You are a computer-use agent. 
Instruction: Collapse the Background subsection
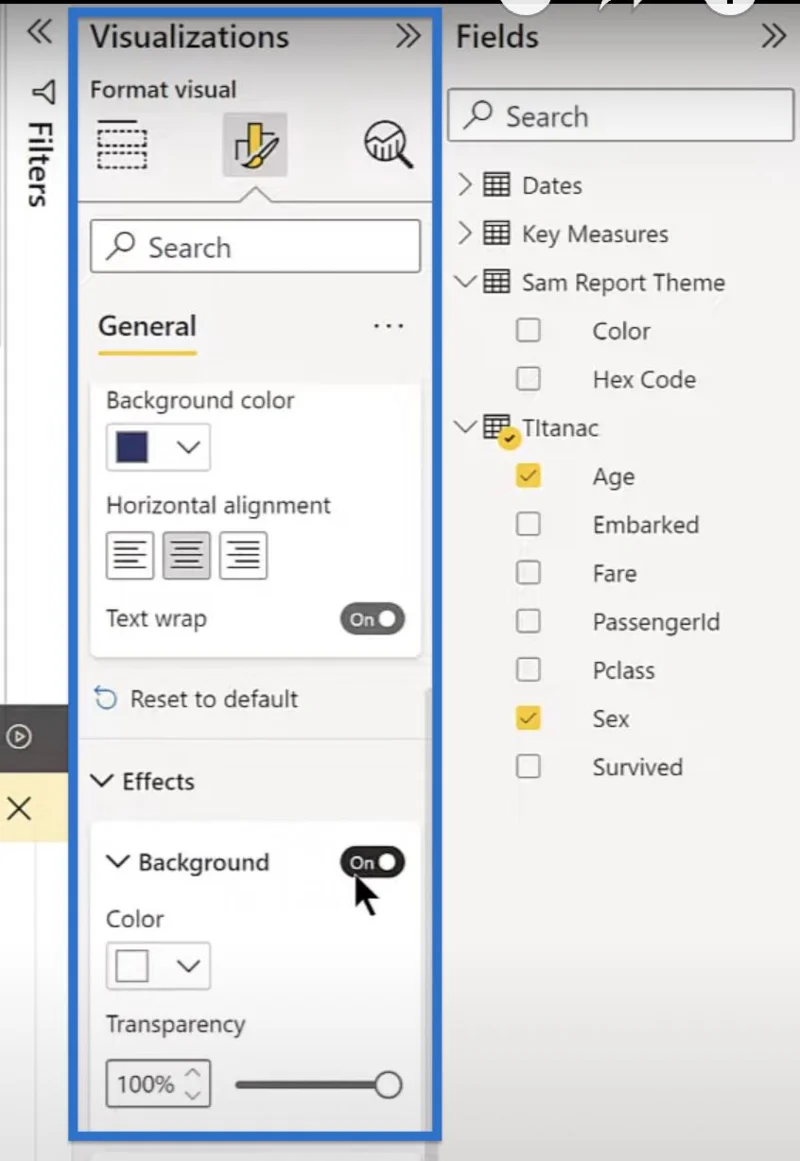pyautogui.click(x=118, y=862)
